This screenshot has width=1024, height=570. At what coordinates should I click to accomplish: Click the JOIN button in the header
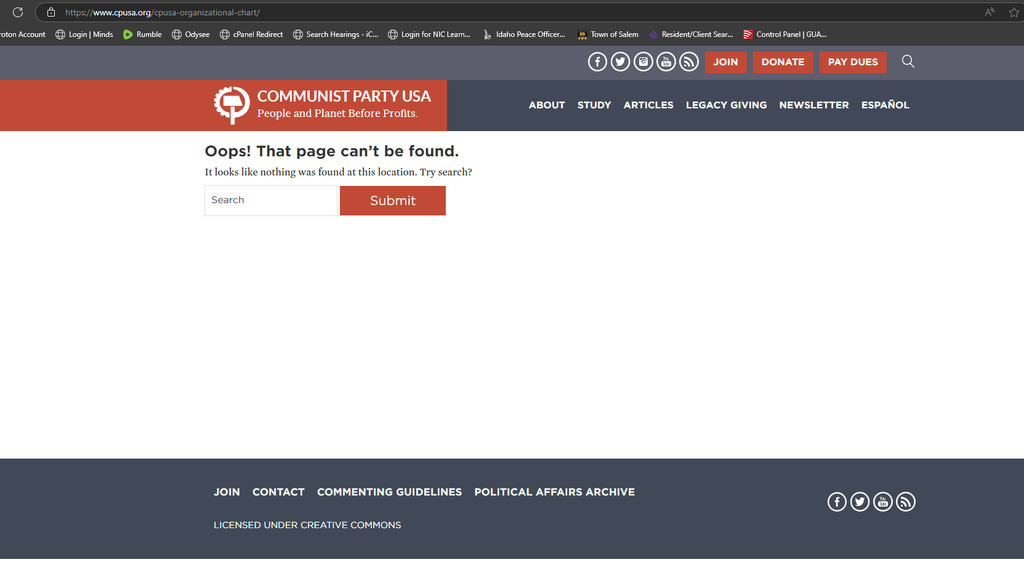tap(725, 62)
